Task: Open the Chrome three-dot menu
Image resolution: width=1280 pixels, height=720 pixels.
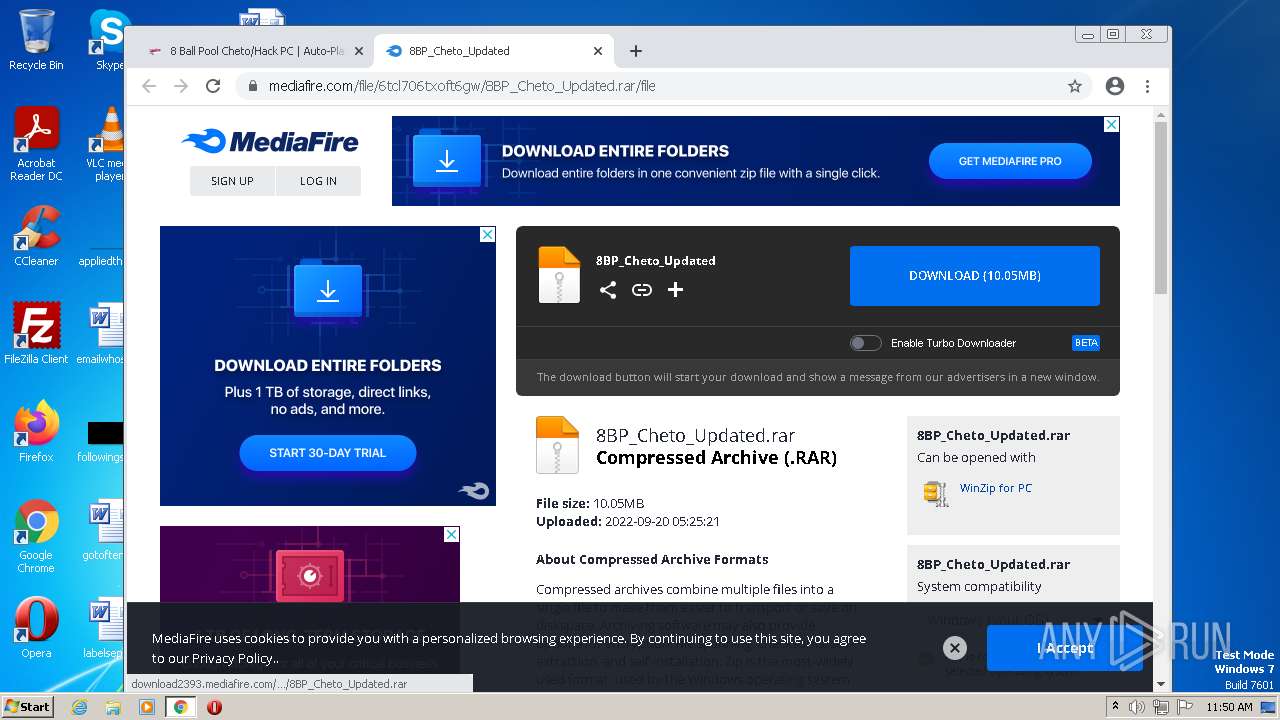Action: (x=1147, y=86)
